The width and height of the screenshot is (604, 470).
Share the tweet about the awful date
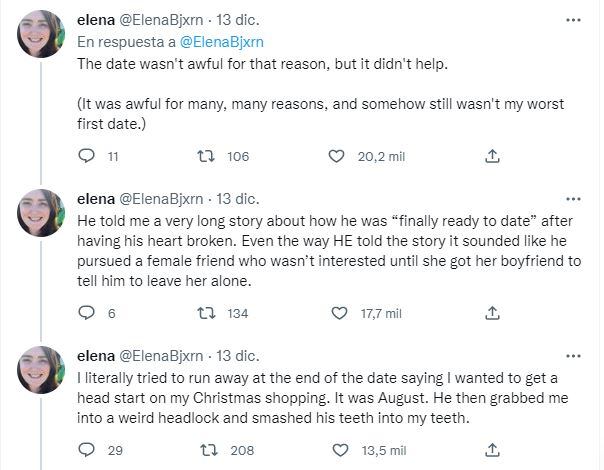(x=491, y=156)
